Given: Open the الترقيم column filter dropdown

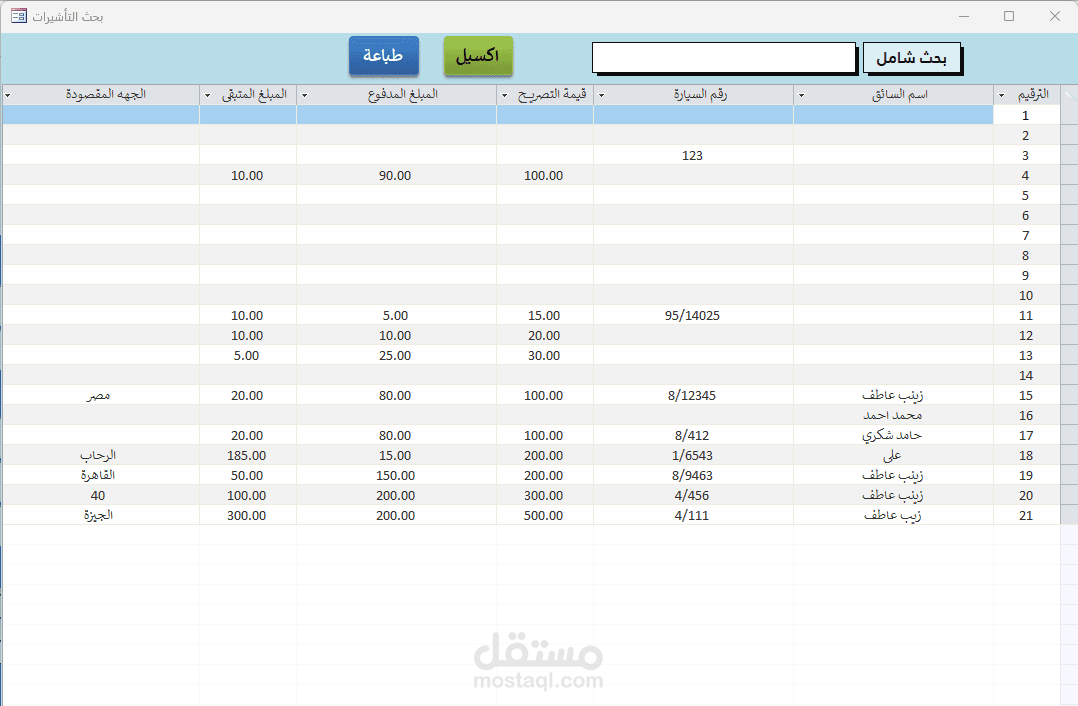Looking at the screenshot, I should 1002,96.
